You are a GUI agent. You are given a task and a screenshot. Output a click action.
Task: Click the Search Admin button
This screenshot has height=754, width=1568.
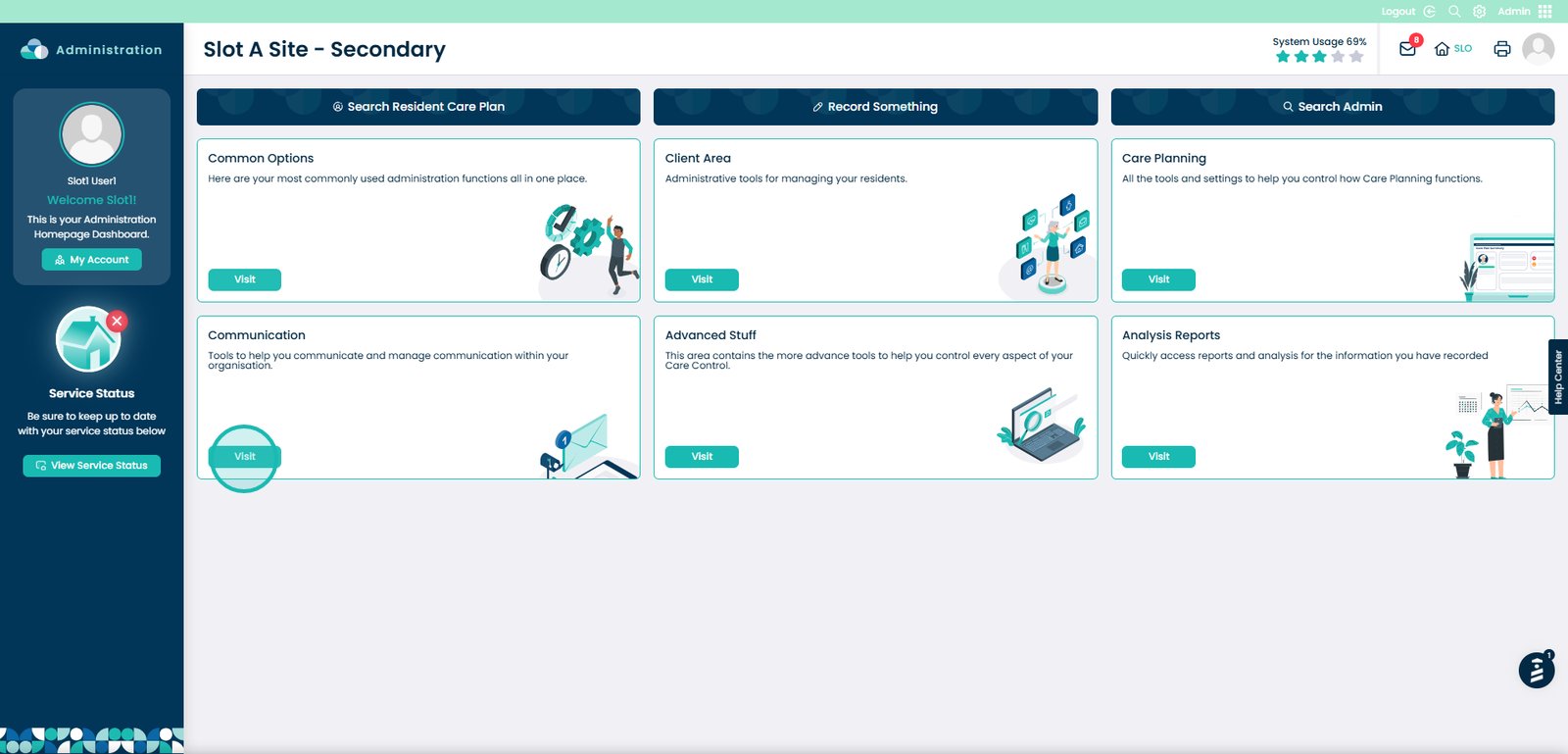[1333, 107]
